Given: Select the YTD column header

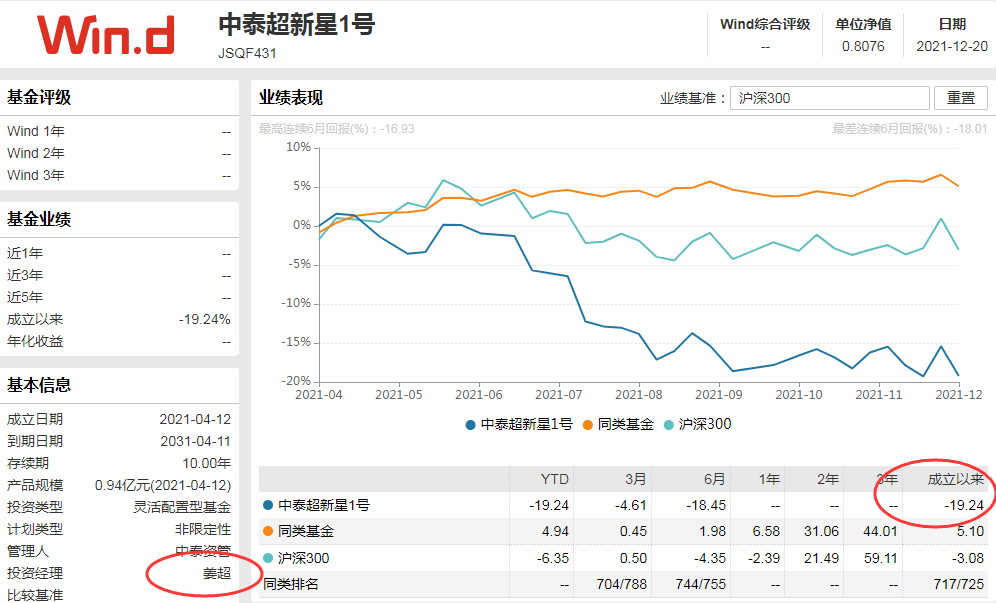Looking at the screenshot, I should click(x=555, y=479).
